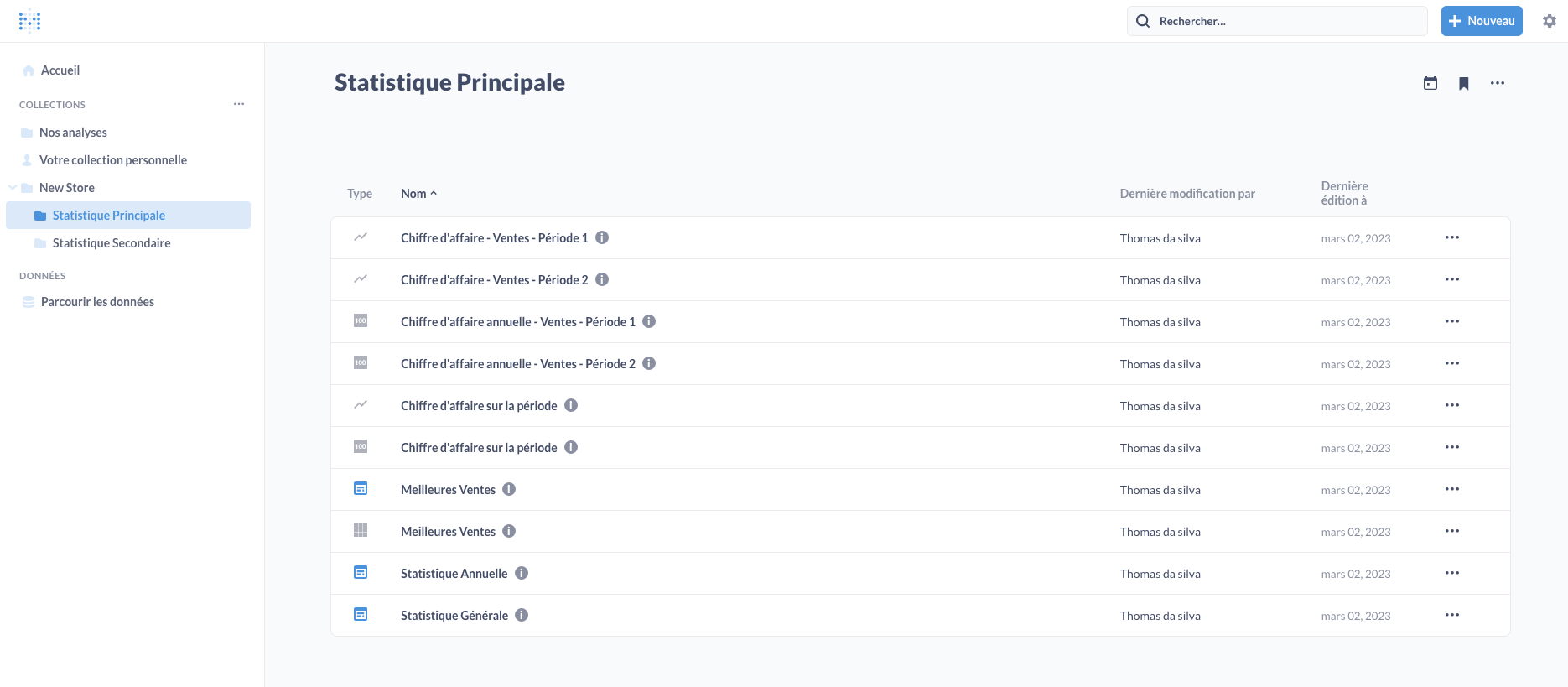Click the database icon beside Parcourir les données
This screenshot has width=1568, height=687.
(x=29, y=302)
